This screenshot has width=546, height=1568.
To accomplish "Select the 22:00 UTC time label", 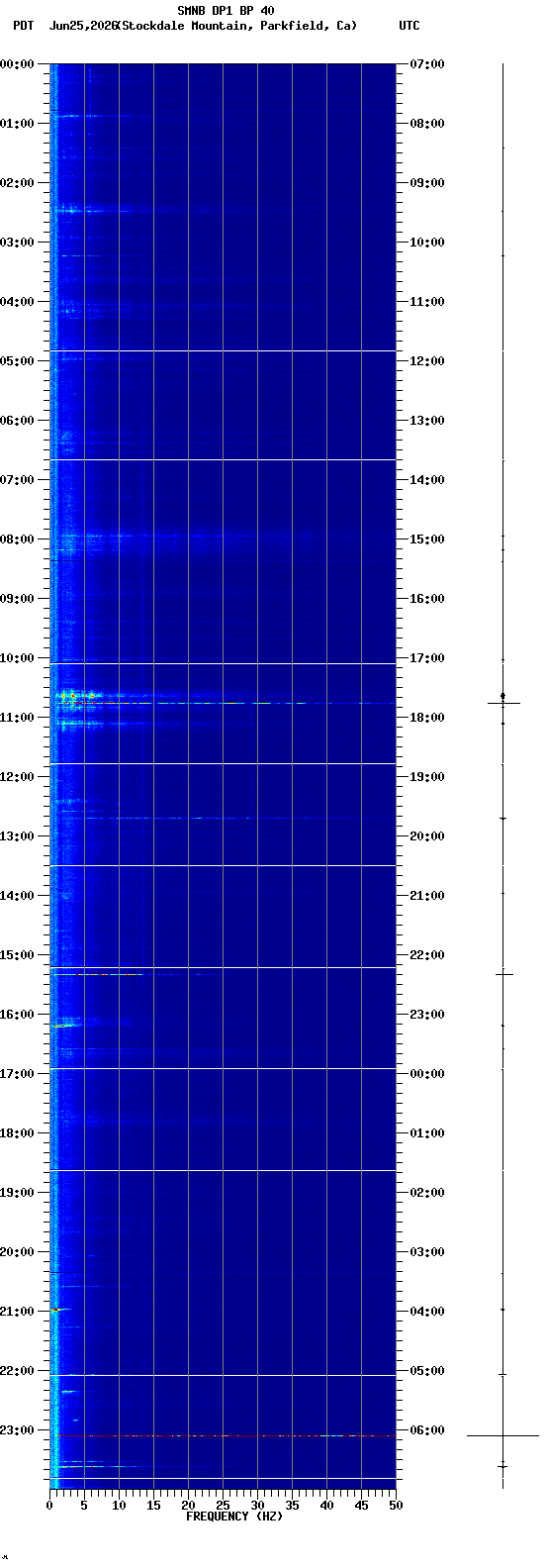I will (427, 955).
